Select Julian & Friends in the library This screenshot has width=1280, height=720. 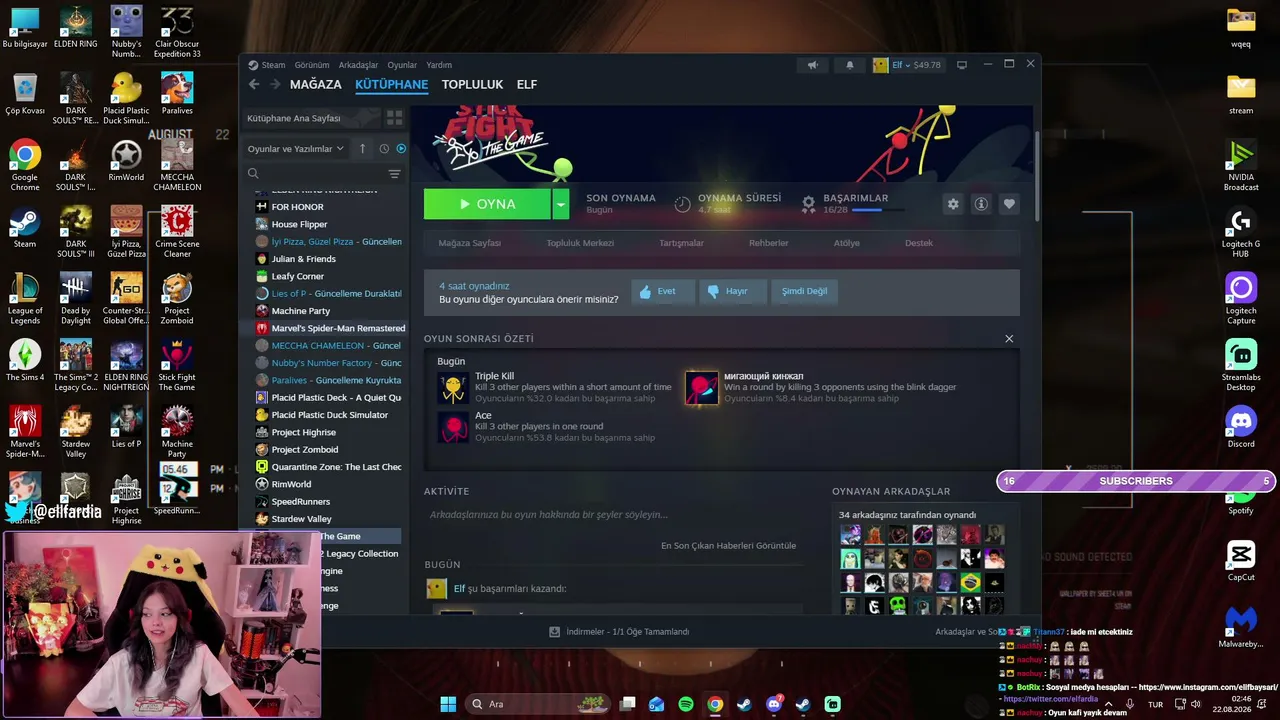303,259
